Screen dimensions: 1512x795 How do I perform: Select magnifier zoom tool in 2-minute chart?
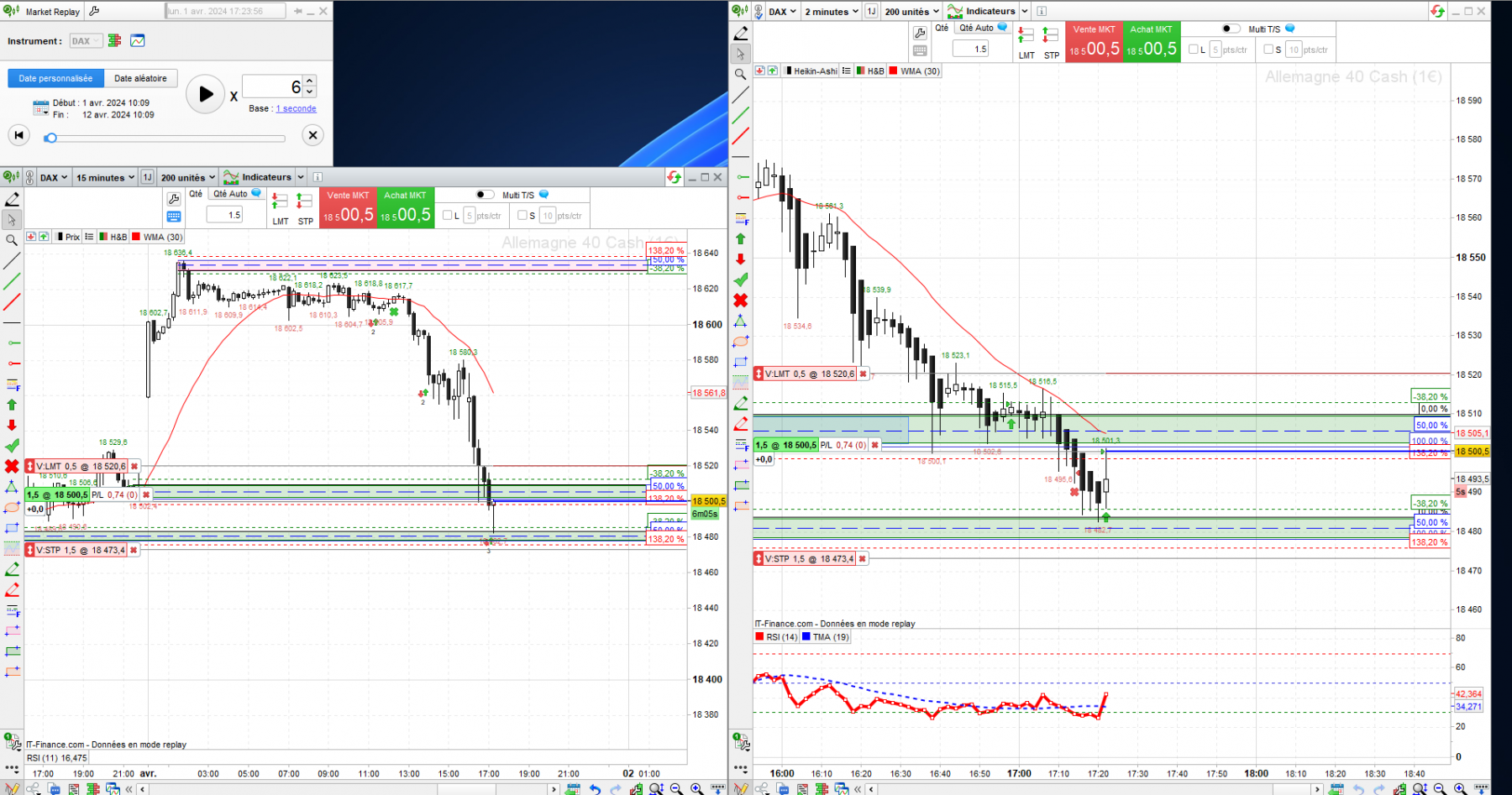(740, 74)
